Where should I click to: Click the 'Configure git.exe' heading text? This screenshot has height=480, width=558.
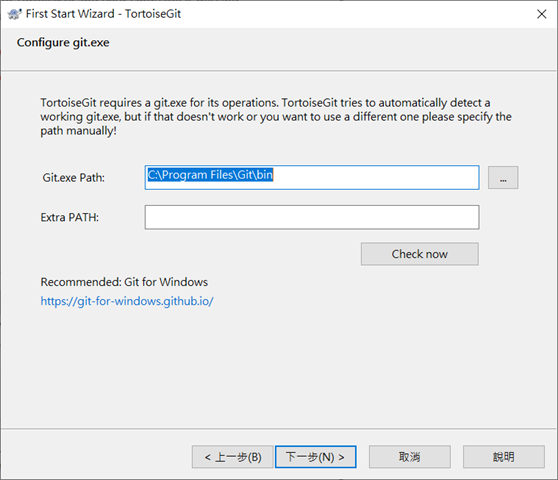(63, 43)
